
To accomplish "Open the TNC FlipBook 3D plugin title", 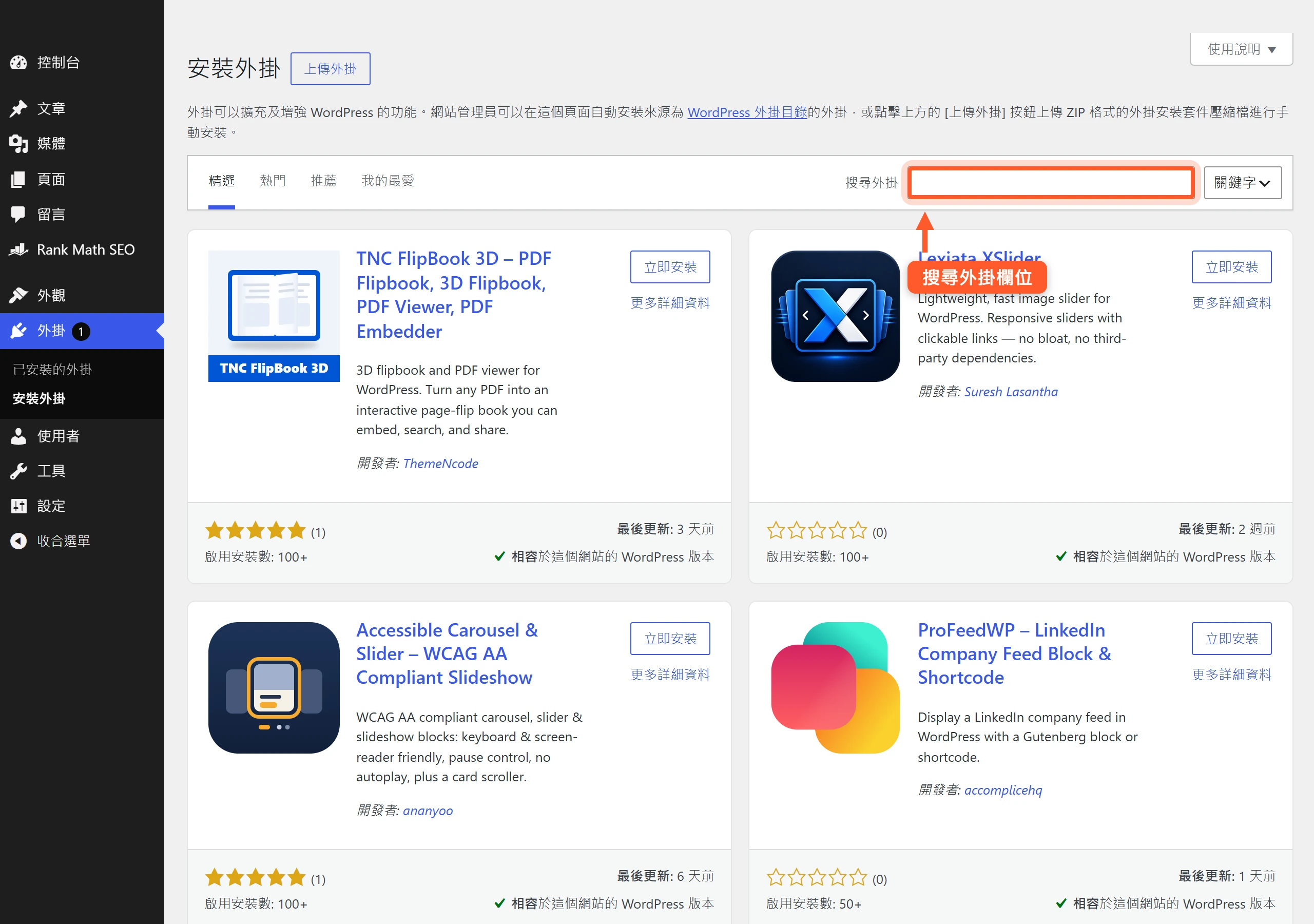I will coord(453,295).
